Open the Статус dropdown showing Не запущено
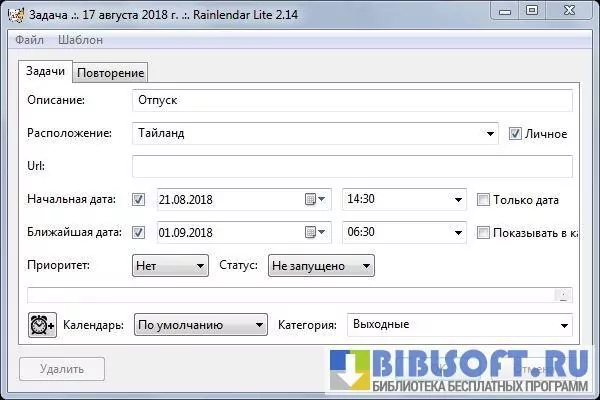This screenshot has height=400, width=600. 366,266
